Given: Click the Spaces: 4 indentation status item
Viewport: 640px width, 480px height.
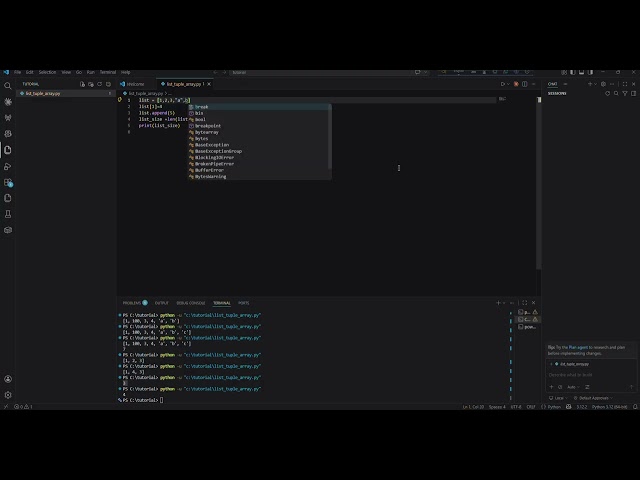Looking at the screenshot, I should coord(497,407).
